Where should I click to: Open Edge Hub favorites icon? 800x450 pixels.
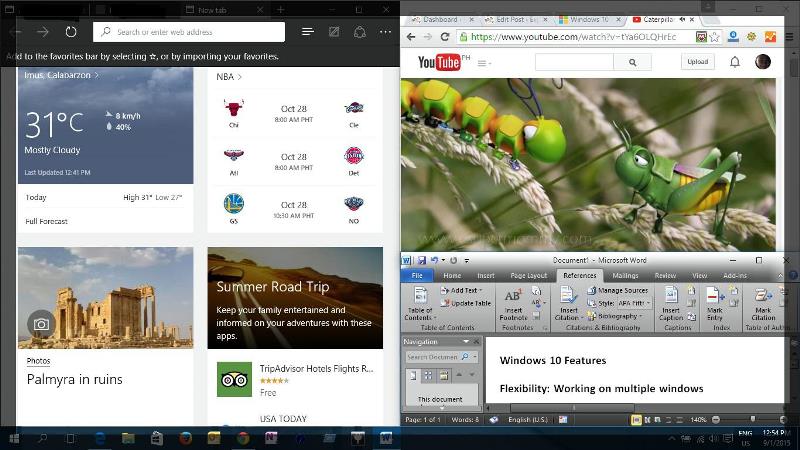(x=307, y=32)
